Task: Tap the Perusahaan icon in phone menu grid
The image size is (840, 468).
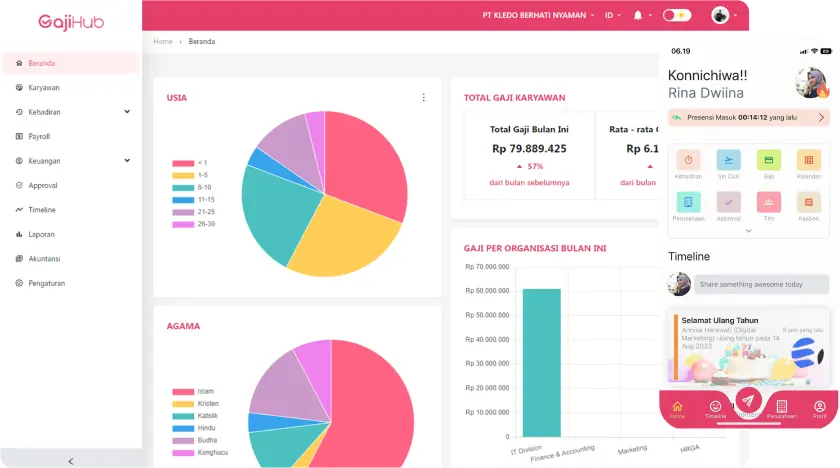Action: [x=688, y=202]
